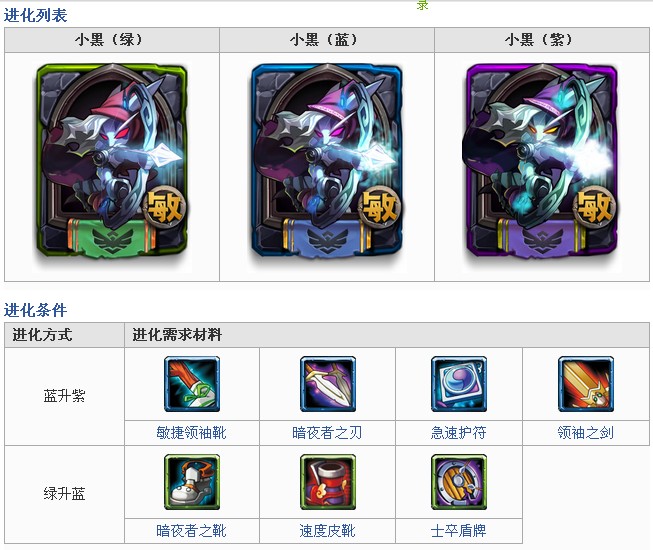Open the 急速护符 text link
The height and width of the screenshot is (550, 653).
(x=459, y=433)
